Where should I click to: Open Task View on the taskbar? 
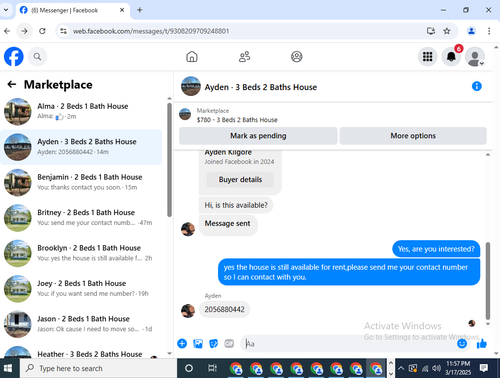point(212,368)
